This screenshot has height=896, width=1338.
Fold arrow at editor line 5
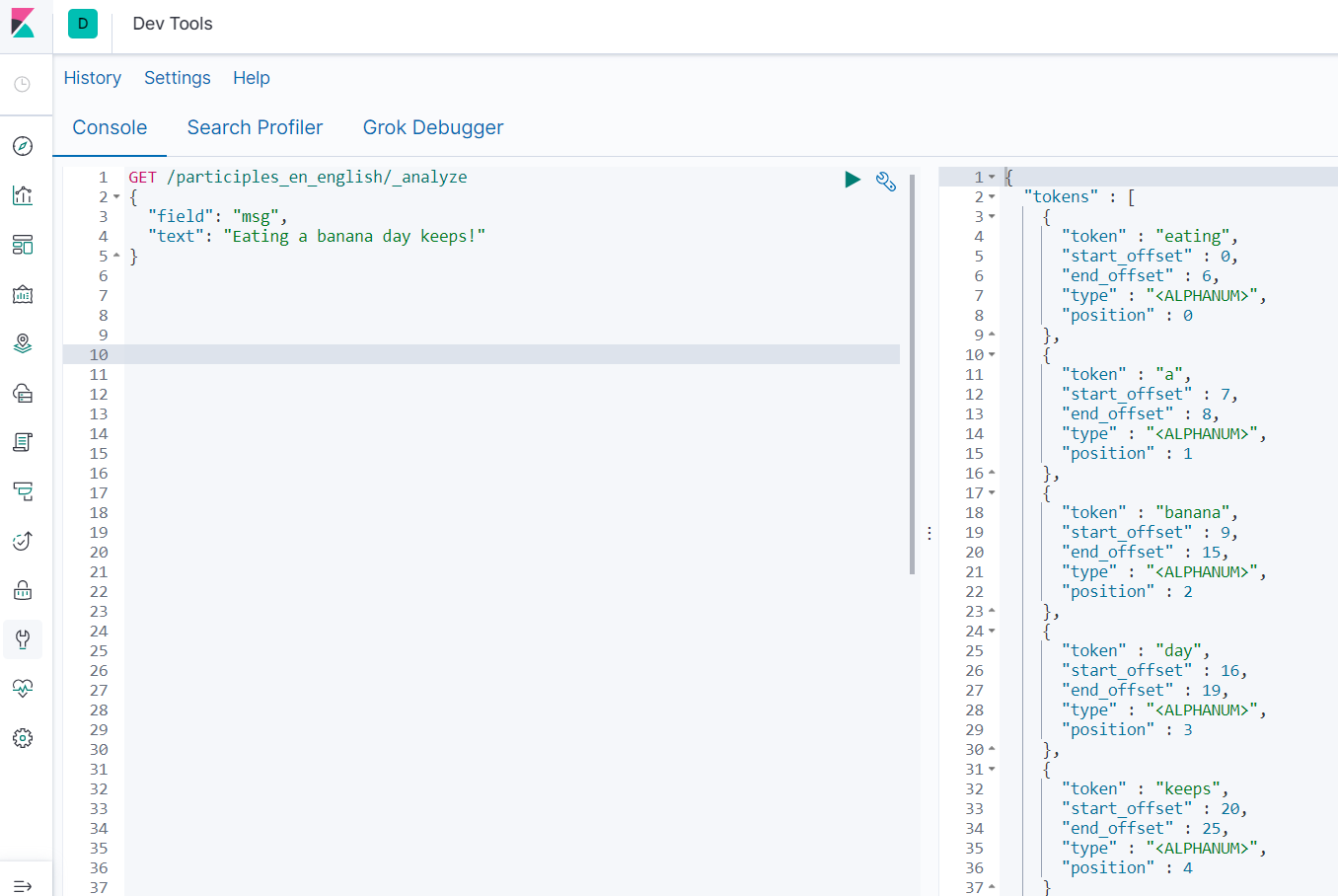point(116,257)
